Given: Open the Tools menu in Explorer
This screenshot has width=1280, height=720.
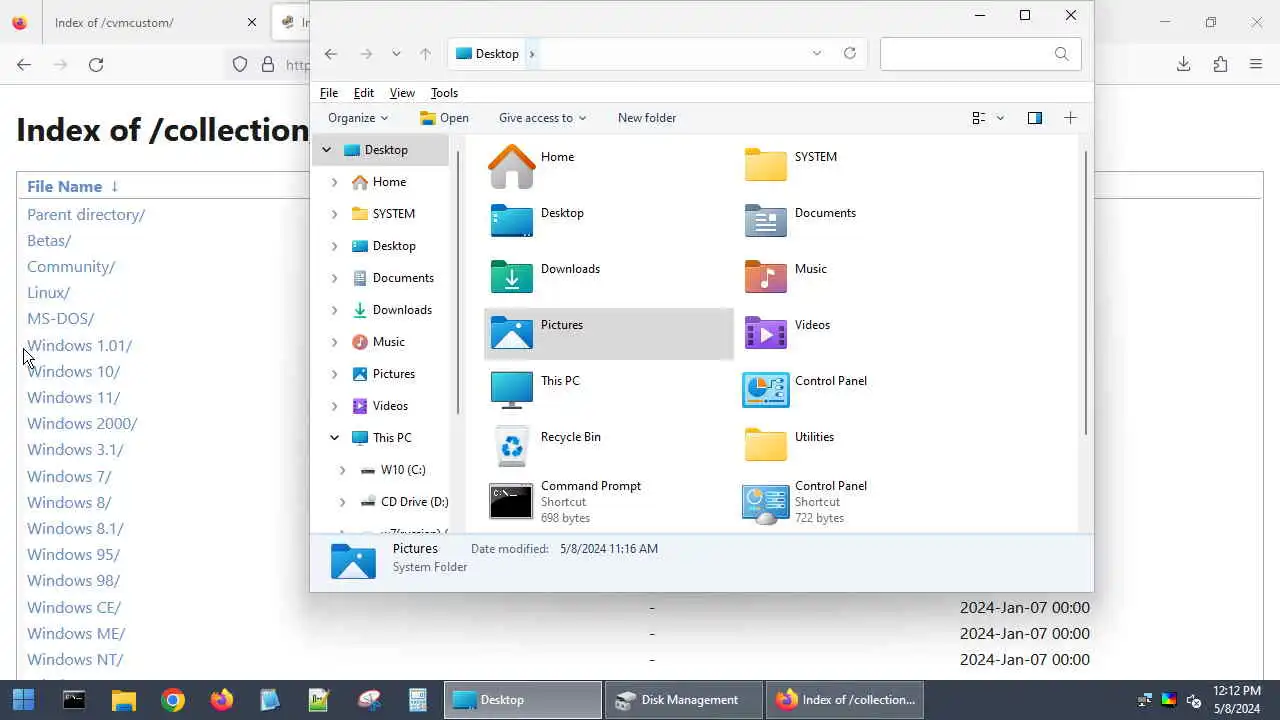Looking at the screenshot, I should (444, 93).
